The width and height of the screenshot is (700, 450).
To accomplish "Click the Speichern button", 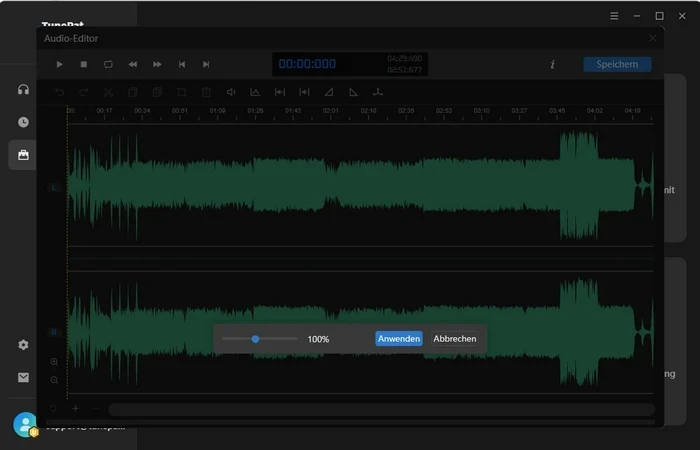I will [617, 64].
